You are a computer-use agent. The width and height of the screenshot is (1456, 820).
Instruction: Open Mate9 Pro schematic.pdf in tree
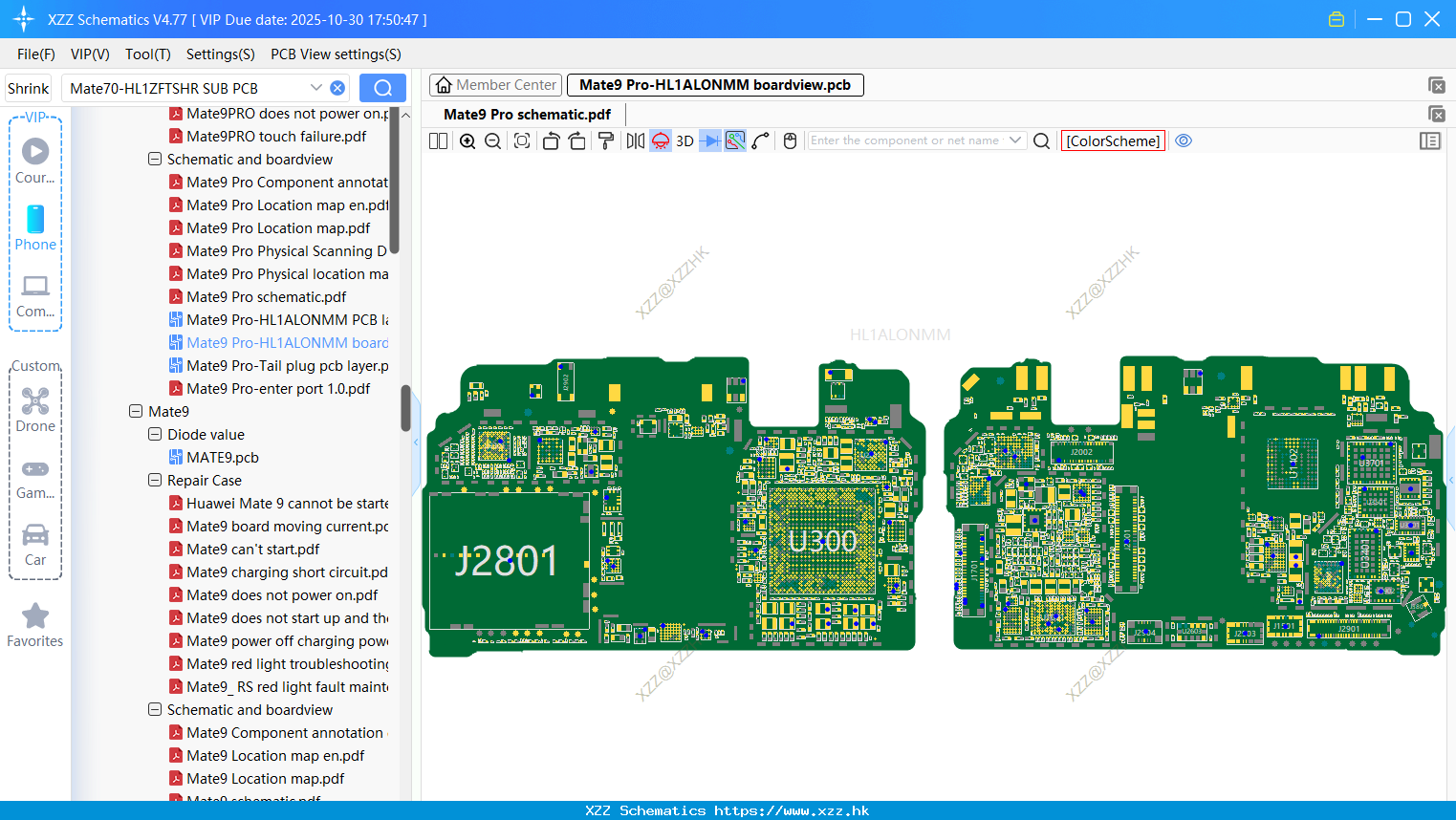click(267, 297)
